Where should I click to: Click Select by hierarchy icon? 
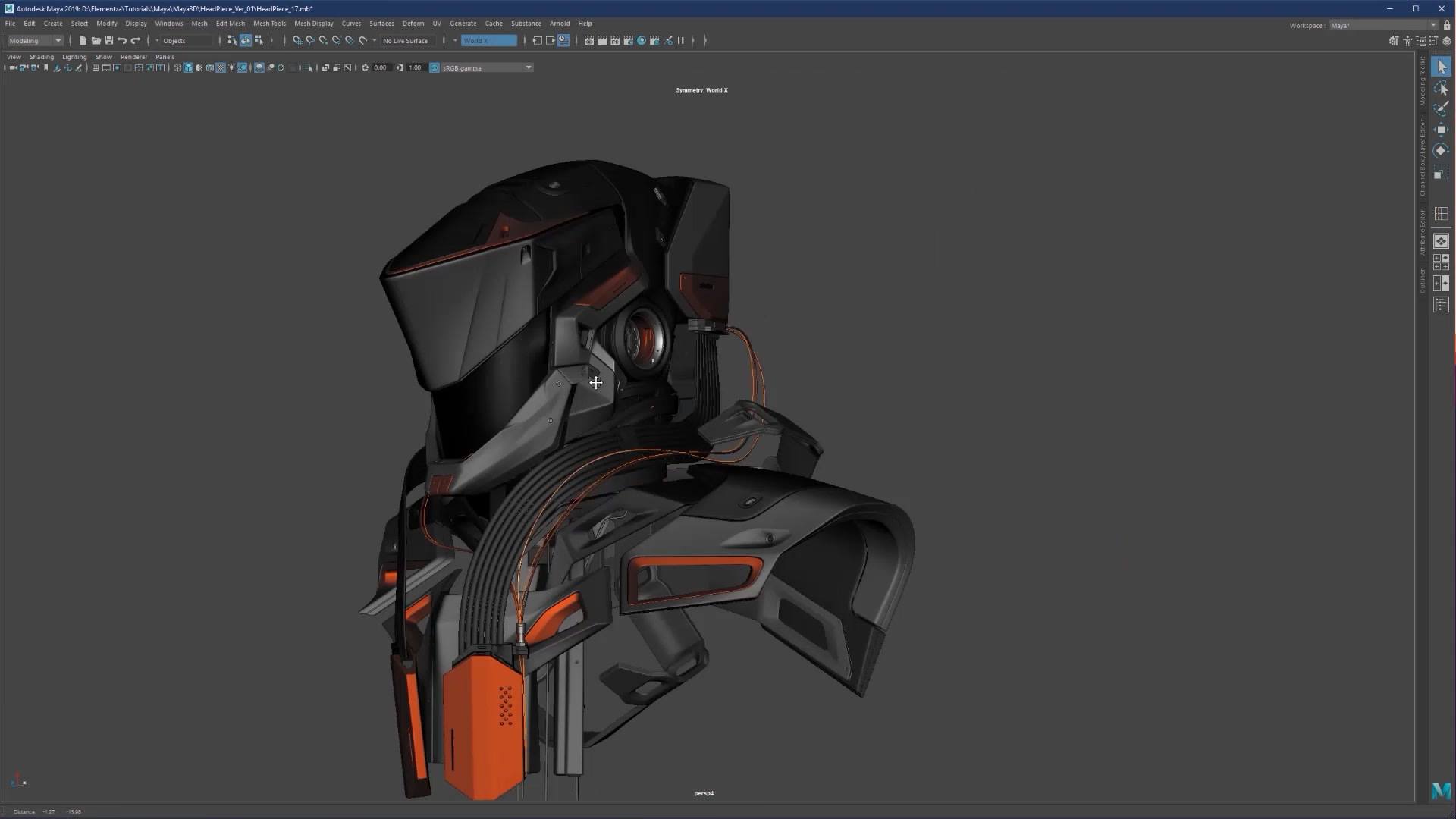(232, 41)
